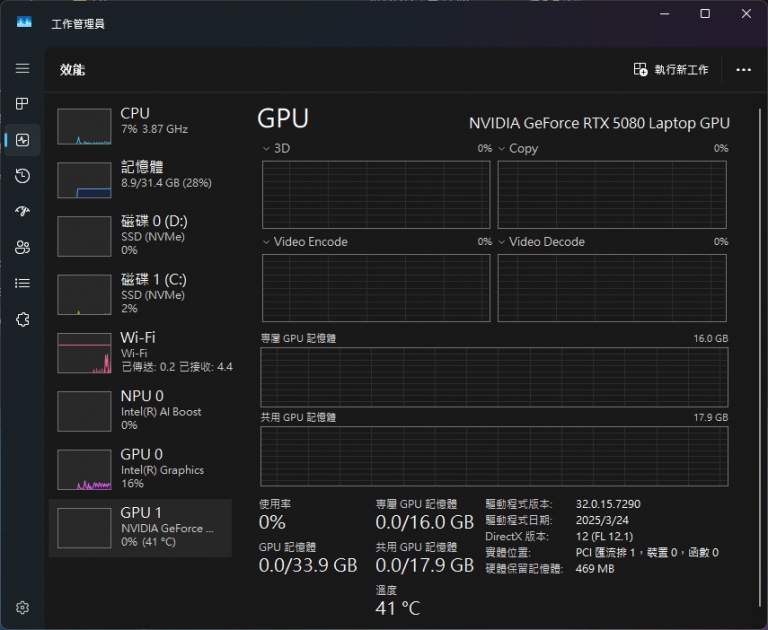Image resolution: width=768 pixels, height=630 pixels.
Task: Select the Wi-Fi network item
Action: (140, 353)
